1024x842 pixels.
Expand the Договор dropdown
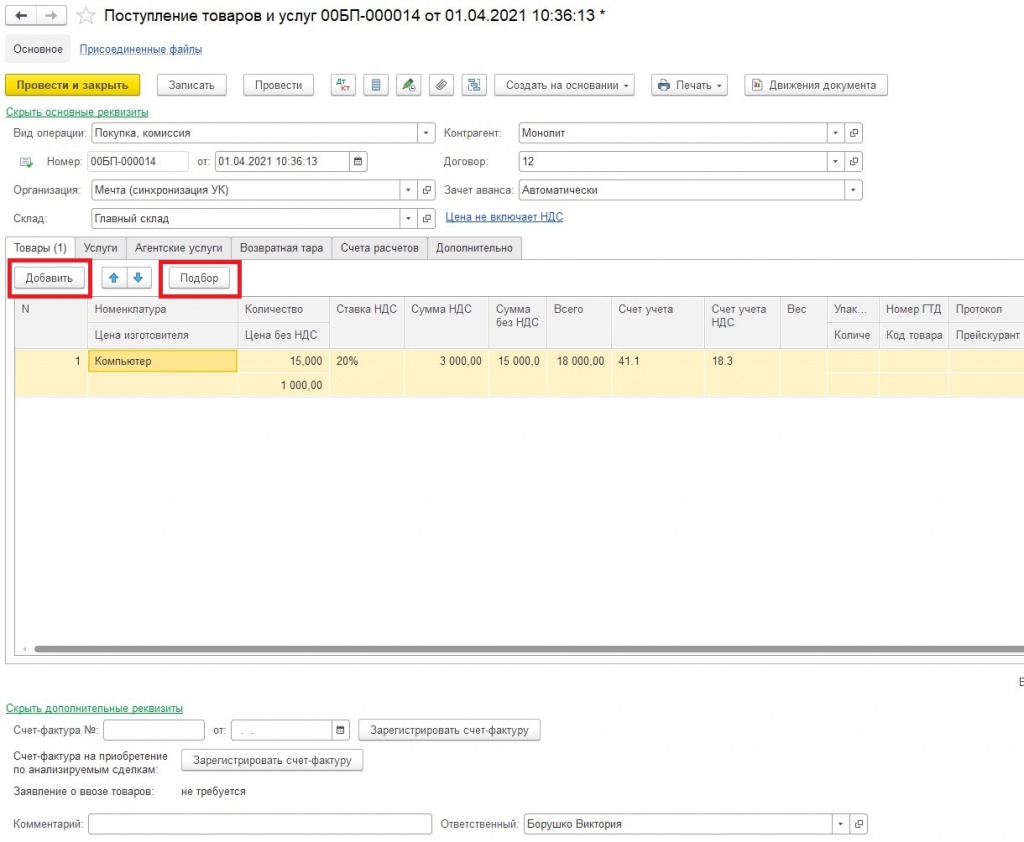(835, 161)
